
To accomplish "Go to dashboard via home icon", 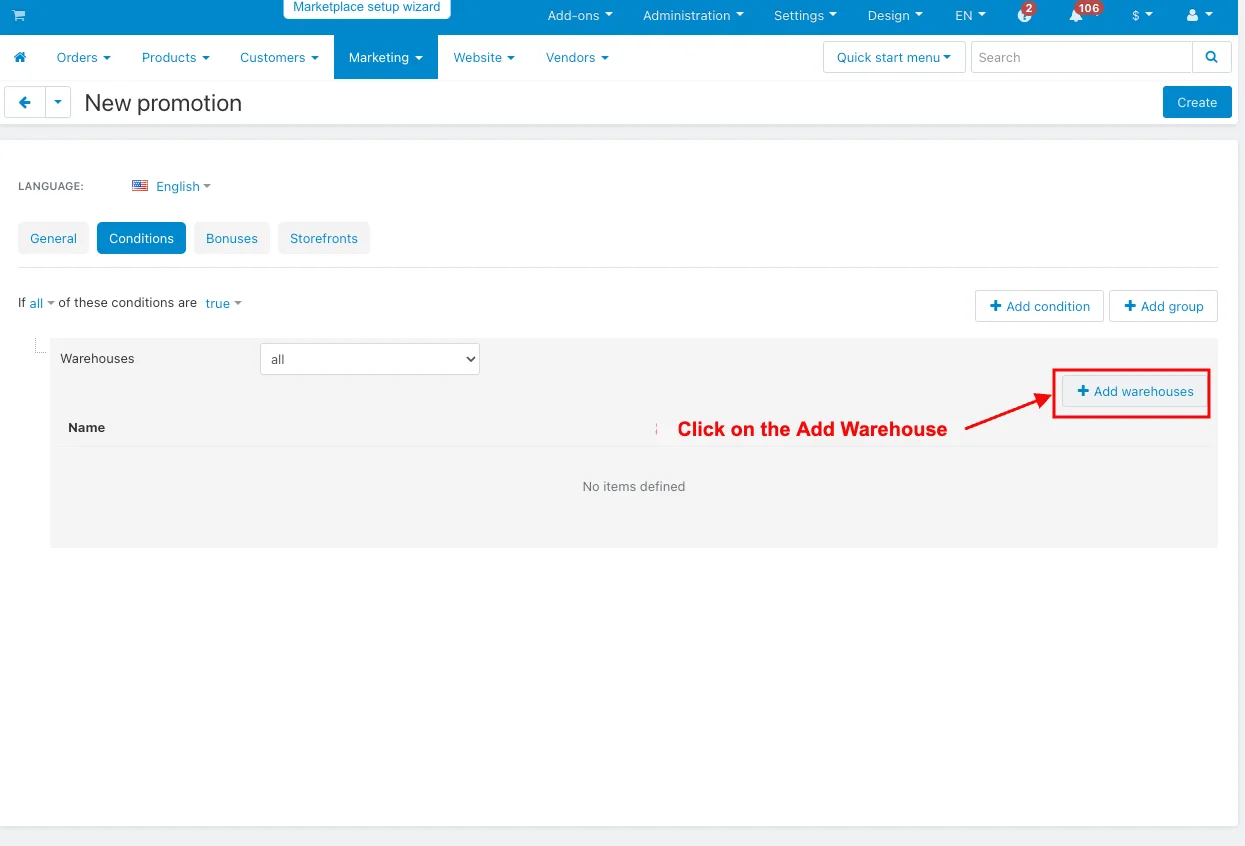I will click(20, 58).
